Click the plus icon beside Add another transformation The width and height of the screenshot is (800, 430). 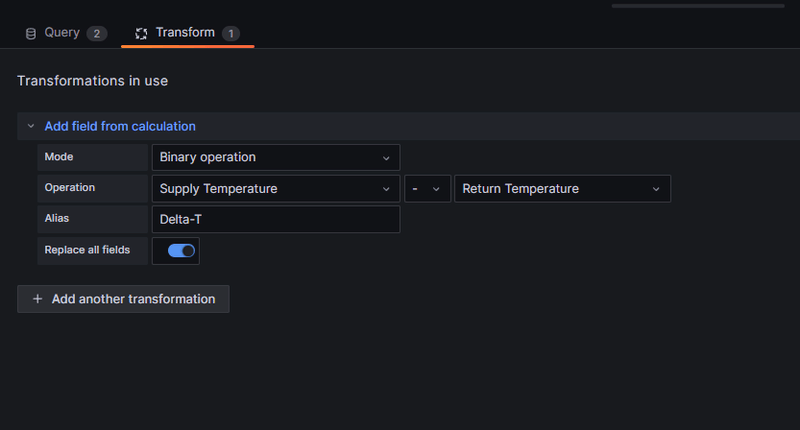tap(38, 299)
